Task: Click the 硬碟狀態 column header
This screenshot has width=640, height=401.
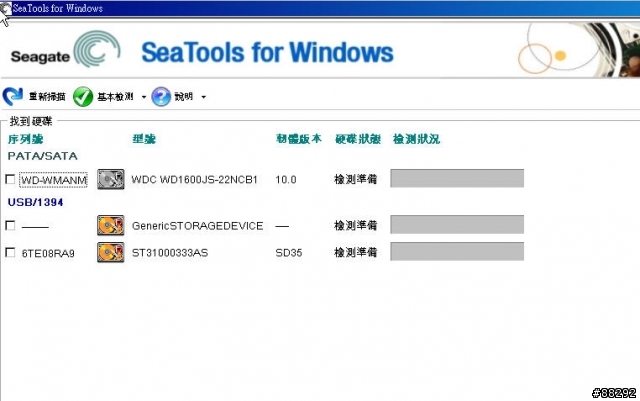Action: (x=358, y=139)
